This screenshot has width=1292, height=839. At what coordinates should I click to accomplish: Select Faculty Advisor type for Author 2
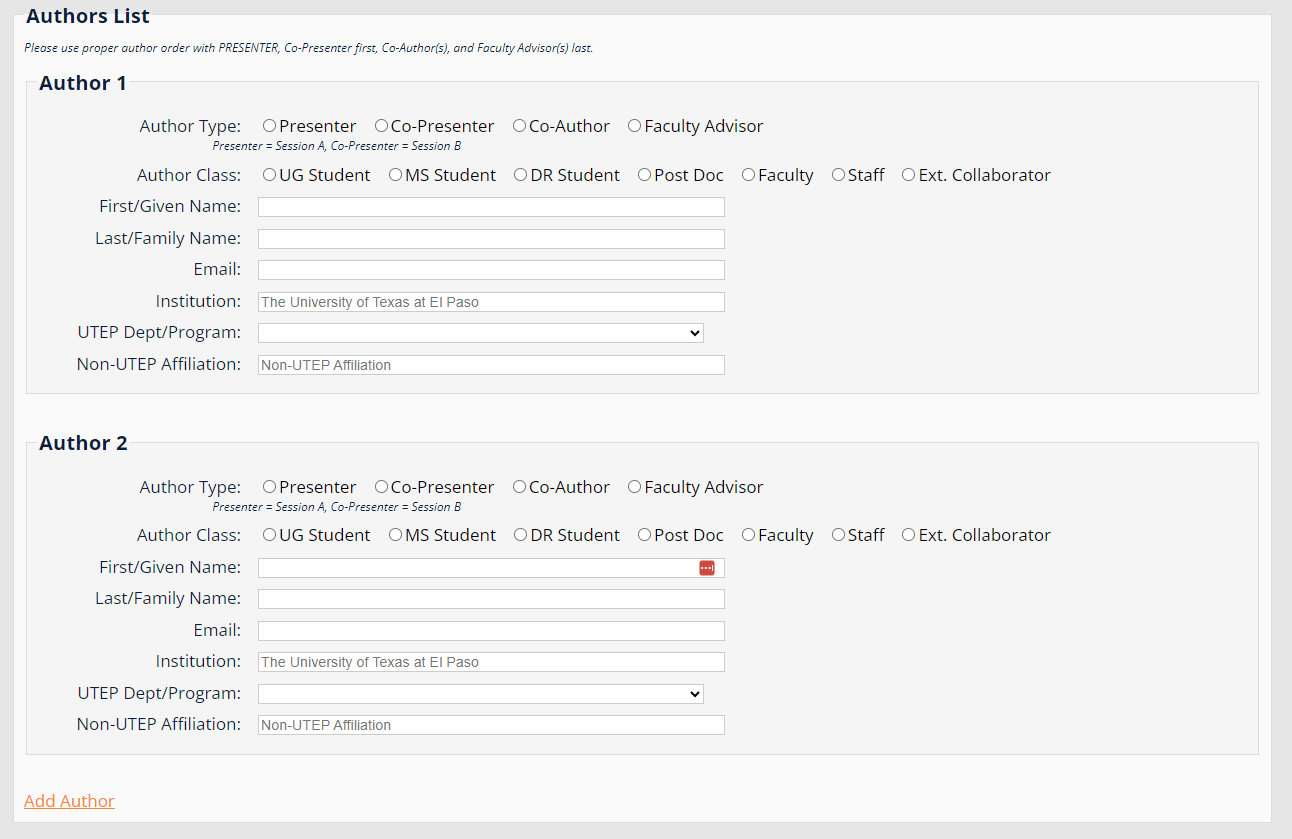[x=634, y=487]
